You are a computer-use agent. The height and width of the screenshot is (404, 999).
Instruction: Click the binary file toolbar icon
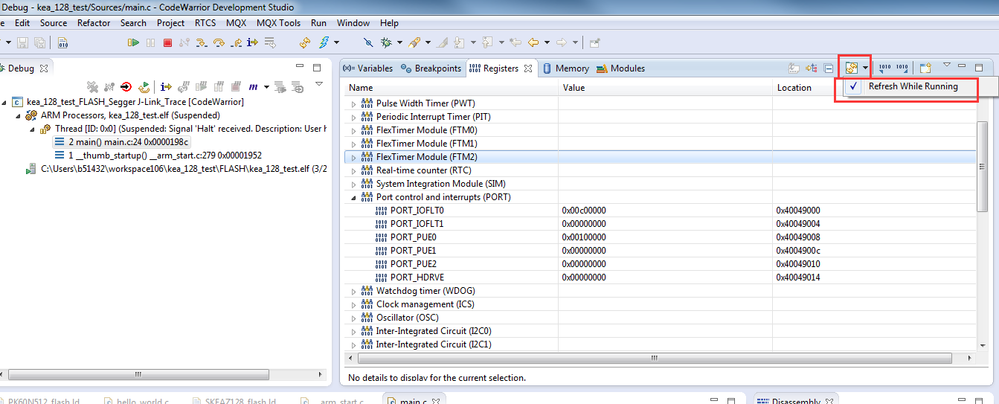point(62,43)
